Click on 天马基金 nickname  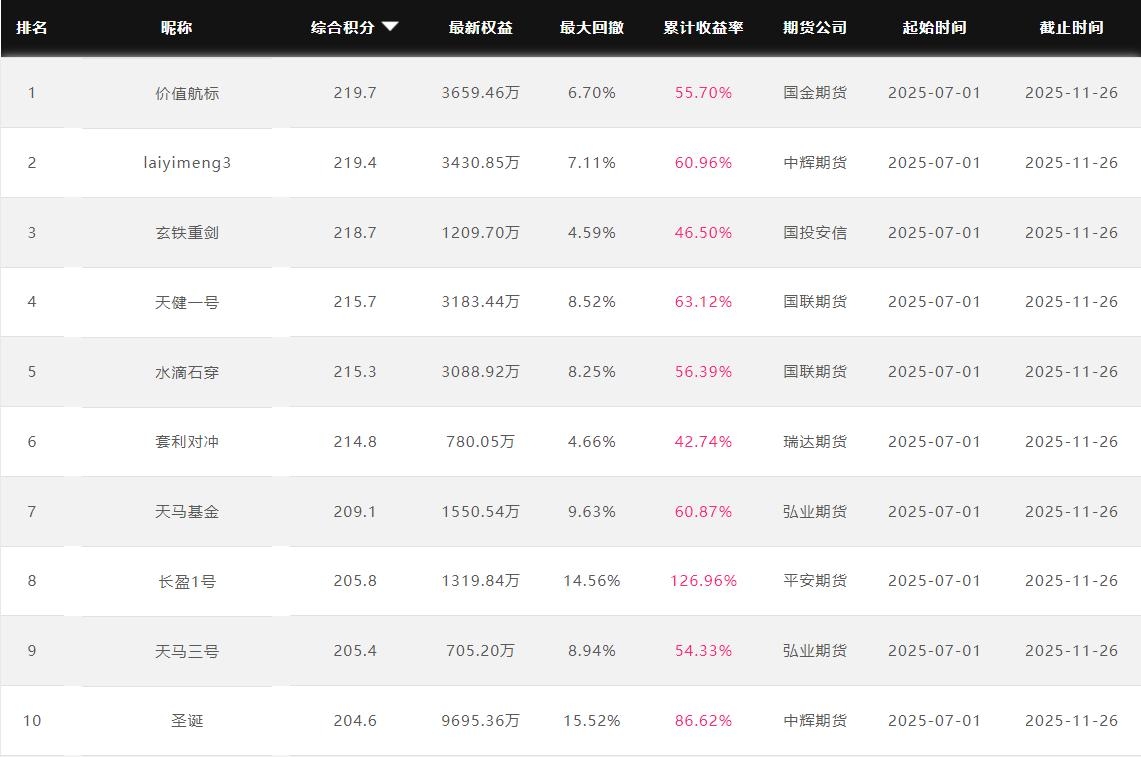187,511
